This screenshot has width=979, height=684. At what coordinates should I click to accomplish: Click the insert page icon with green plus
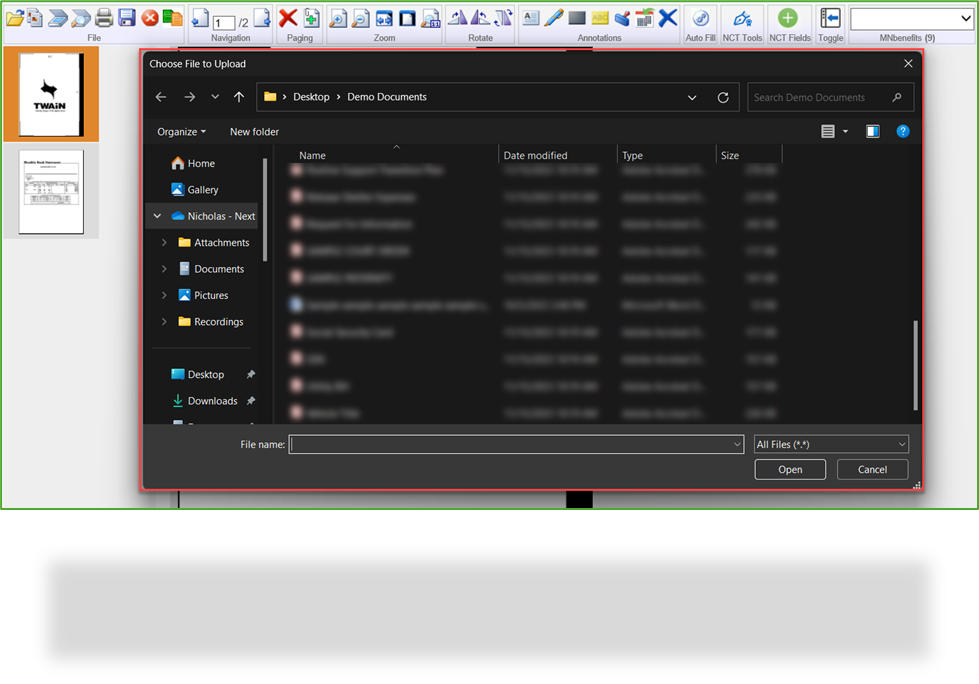pos(312,18)
